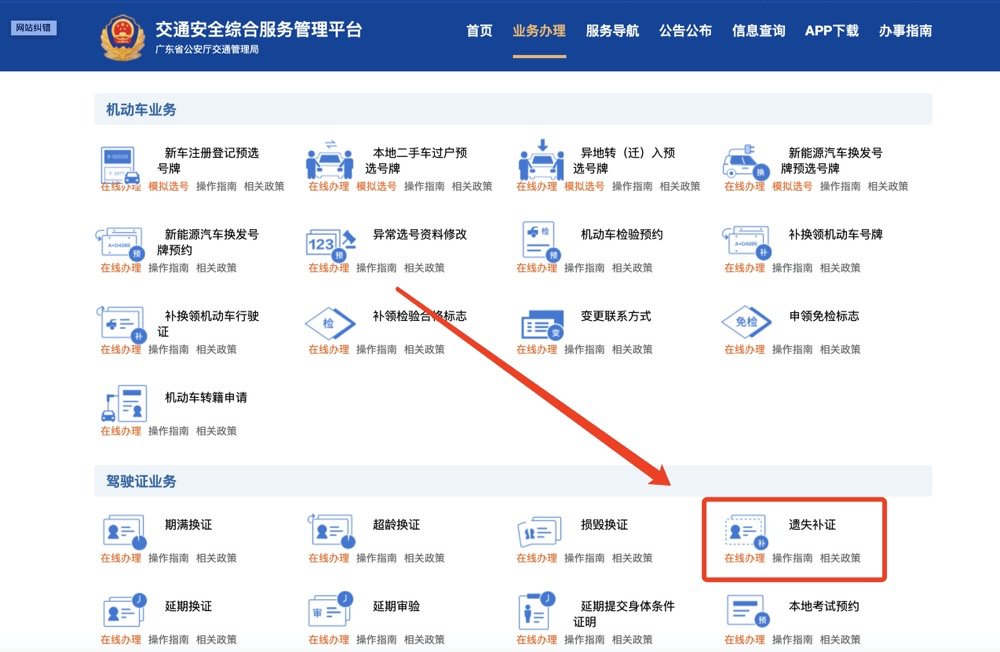Click the 遗失补证 license card icon
Screen dimensions: 1000x652
click(747, 531)
